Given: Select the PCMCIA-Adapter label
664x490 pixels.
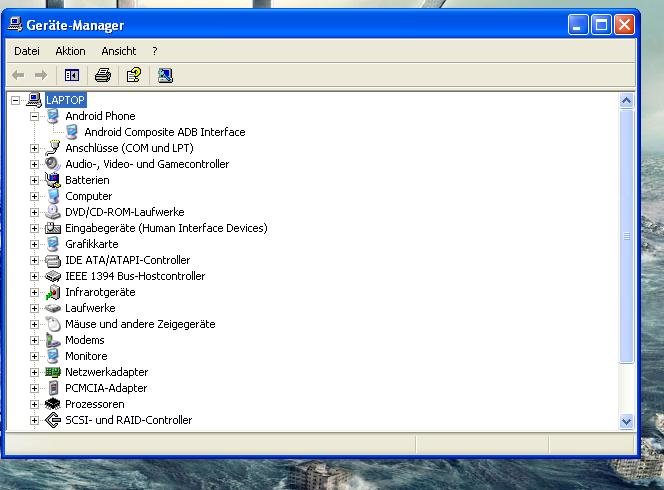Looking at the screenshot, I should 106,388.
